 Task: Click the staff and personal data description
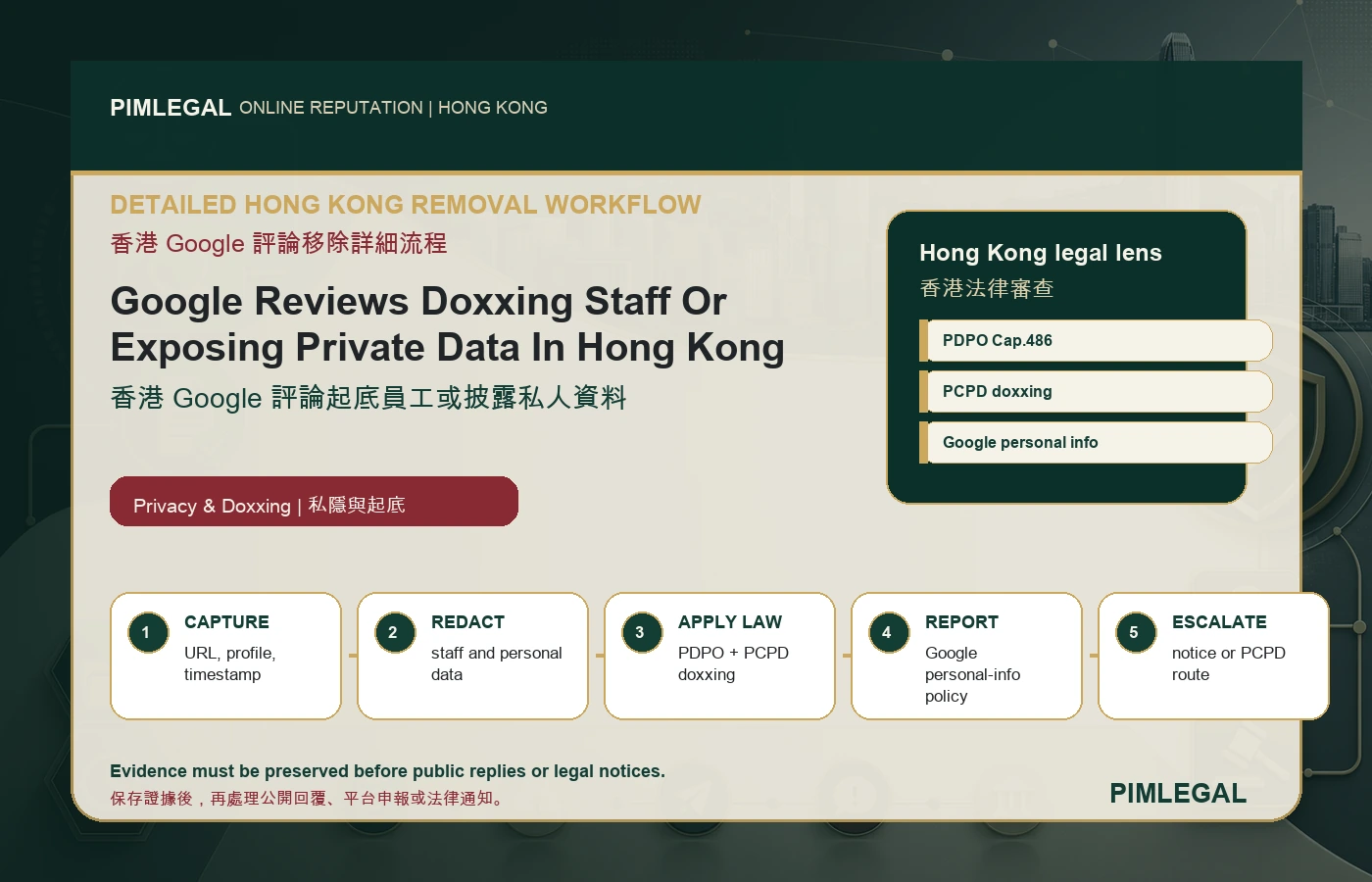coord(497,663)
